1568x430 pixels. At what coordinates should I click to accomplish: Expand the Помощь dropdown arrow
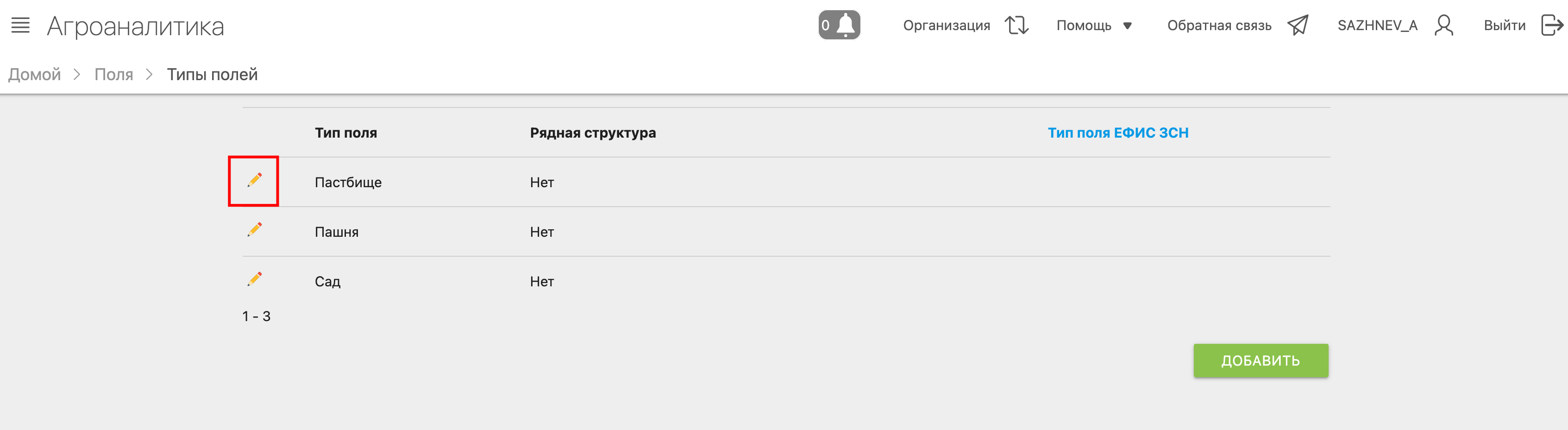tap(1127, 25)
